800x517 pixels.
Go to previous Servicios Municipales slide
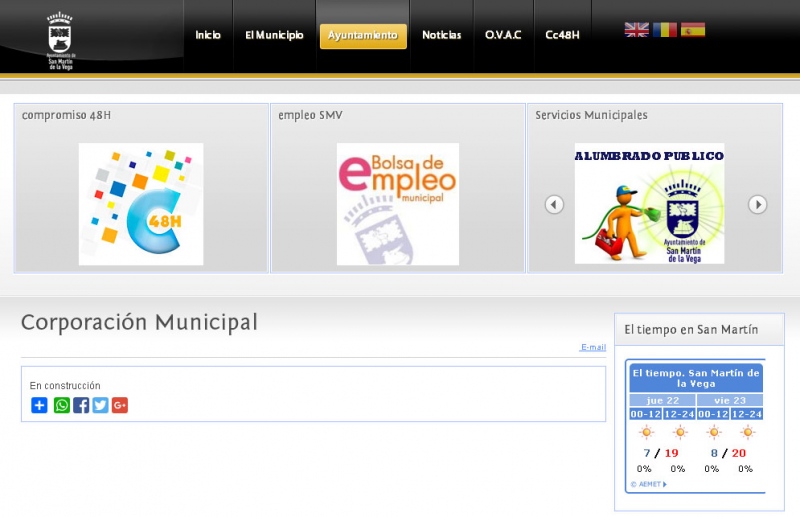pyautogui.click(x=554, y=204)
